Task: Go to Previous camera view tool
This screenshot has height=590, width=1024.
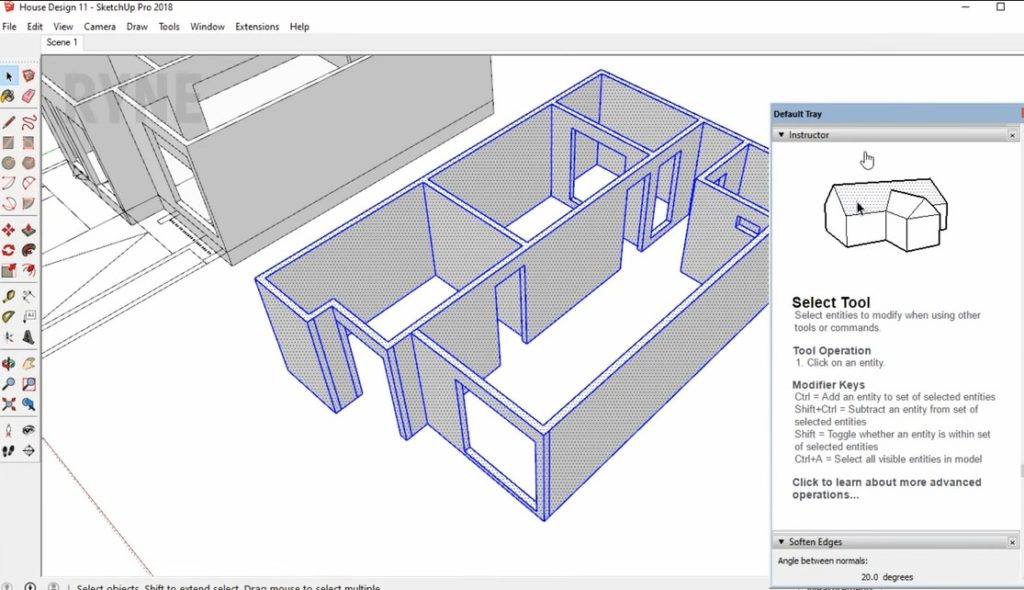Action: (x=28, y=404)
